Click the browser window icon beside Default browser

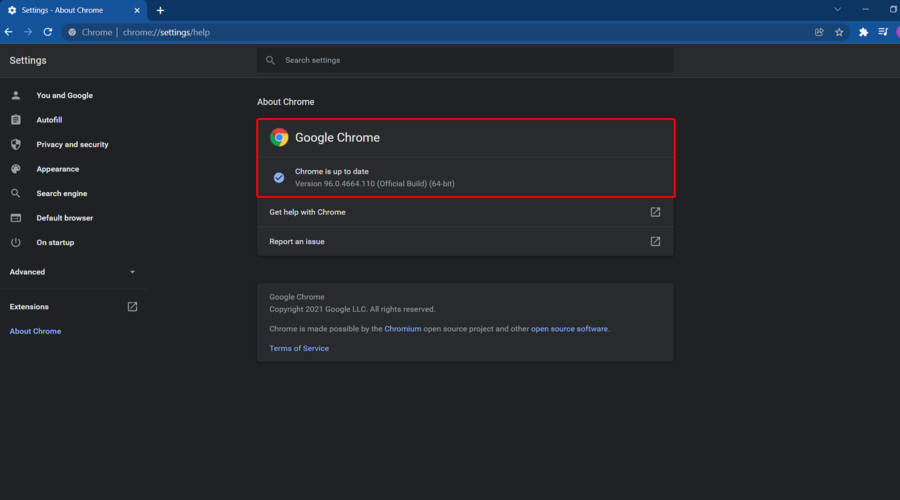(15, 218)
